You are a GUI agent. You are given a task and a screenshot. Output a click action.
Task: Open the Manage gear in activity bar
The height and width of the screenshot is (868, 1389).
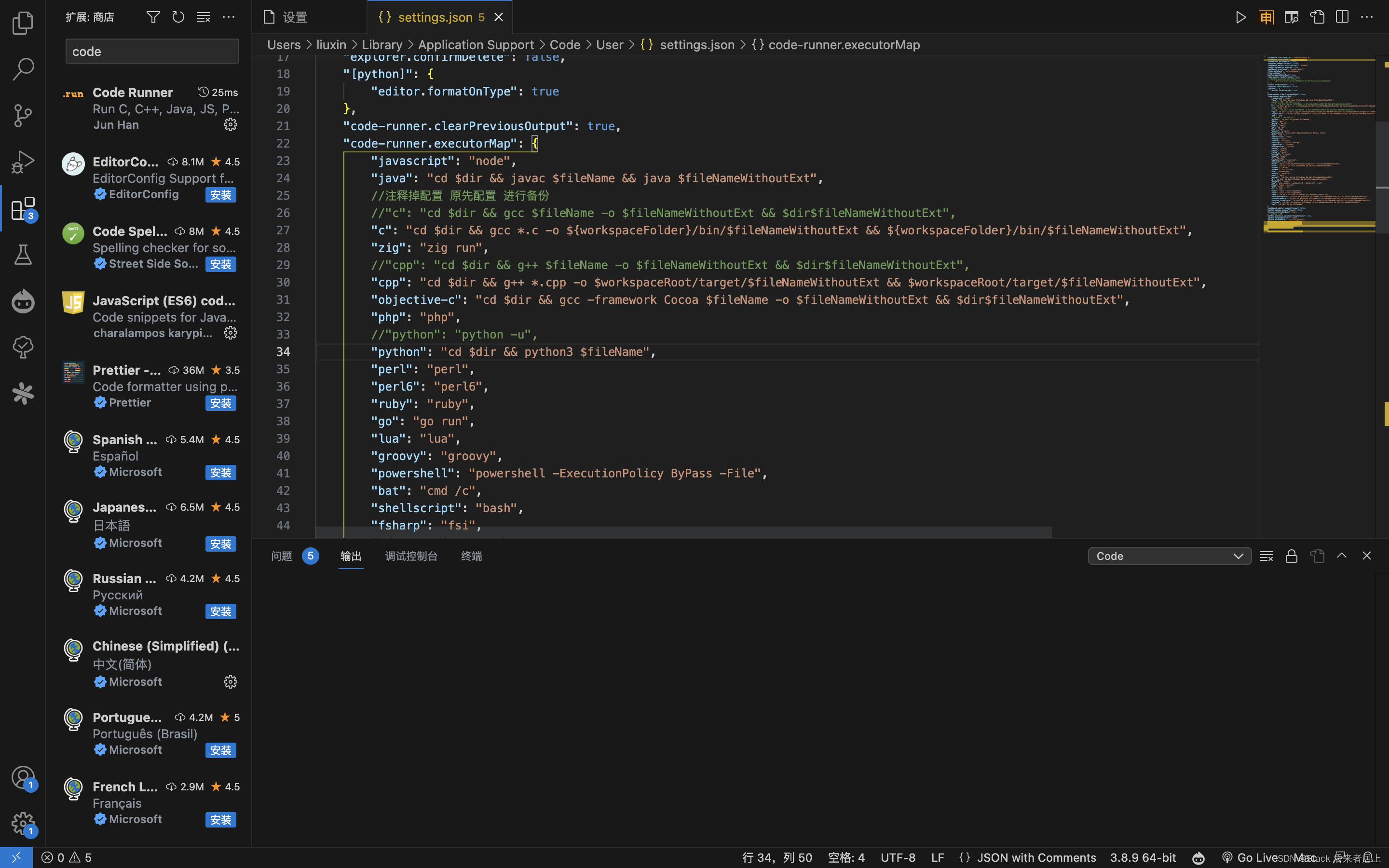pyautogui.click(x=23, y=824)
